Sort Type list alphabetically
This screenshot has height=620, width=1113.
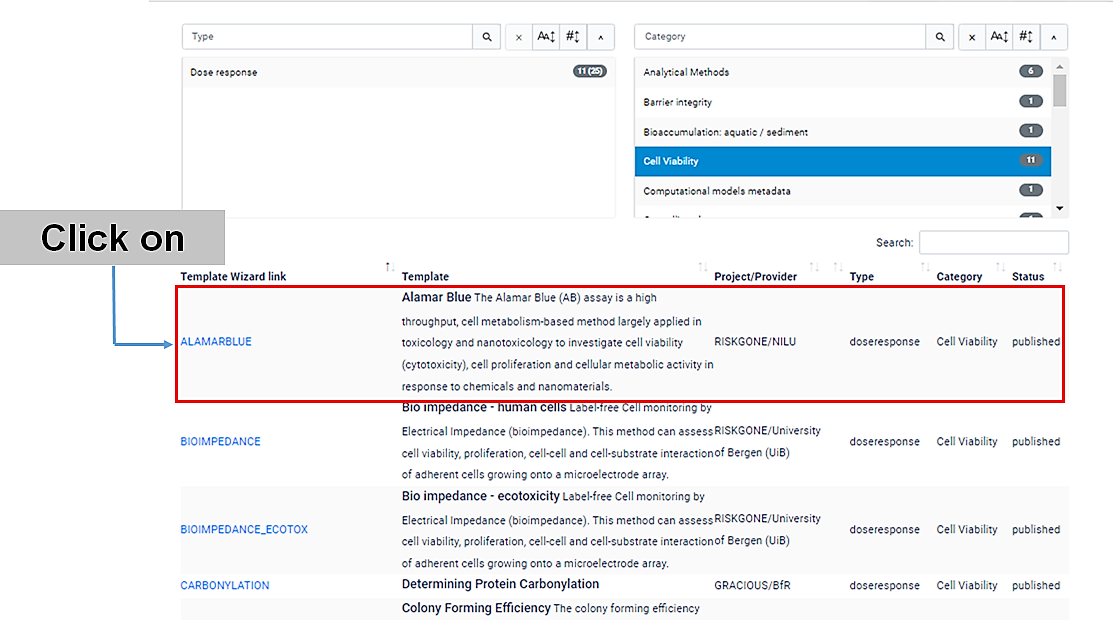(545, 37)
